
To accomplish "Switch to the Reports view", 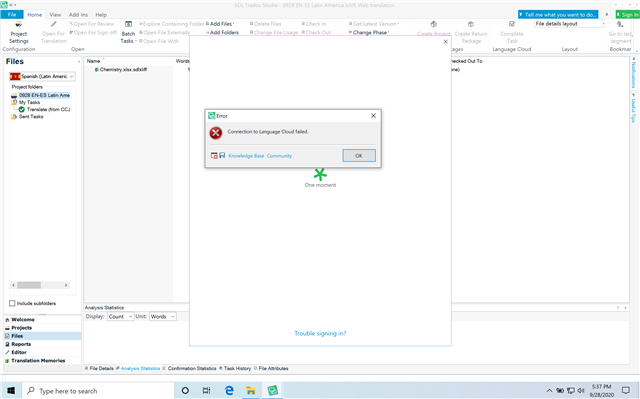I will pos(42,344).
